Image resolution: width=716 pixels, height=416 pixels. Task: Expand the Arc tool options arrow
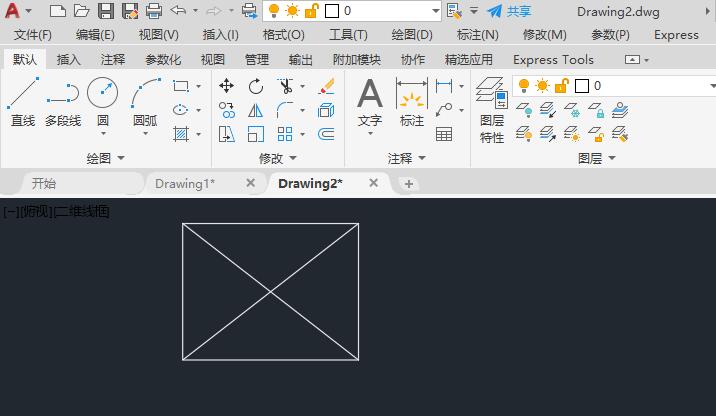coord(145,134)
